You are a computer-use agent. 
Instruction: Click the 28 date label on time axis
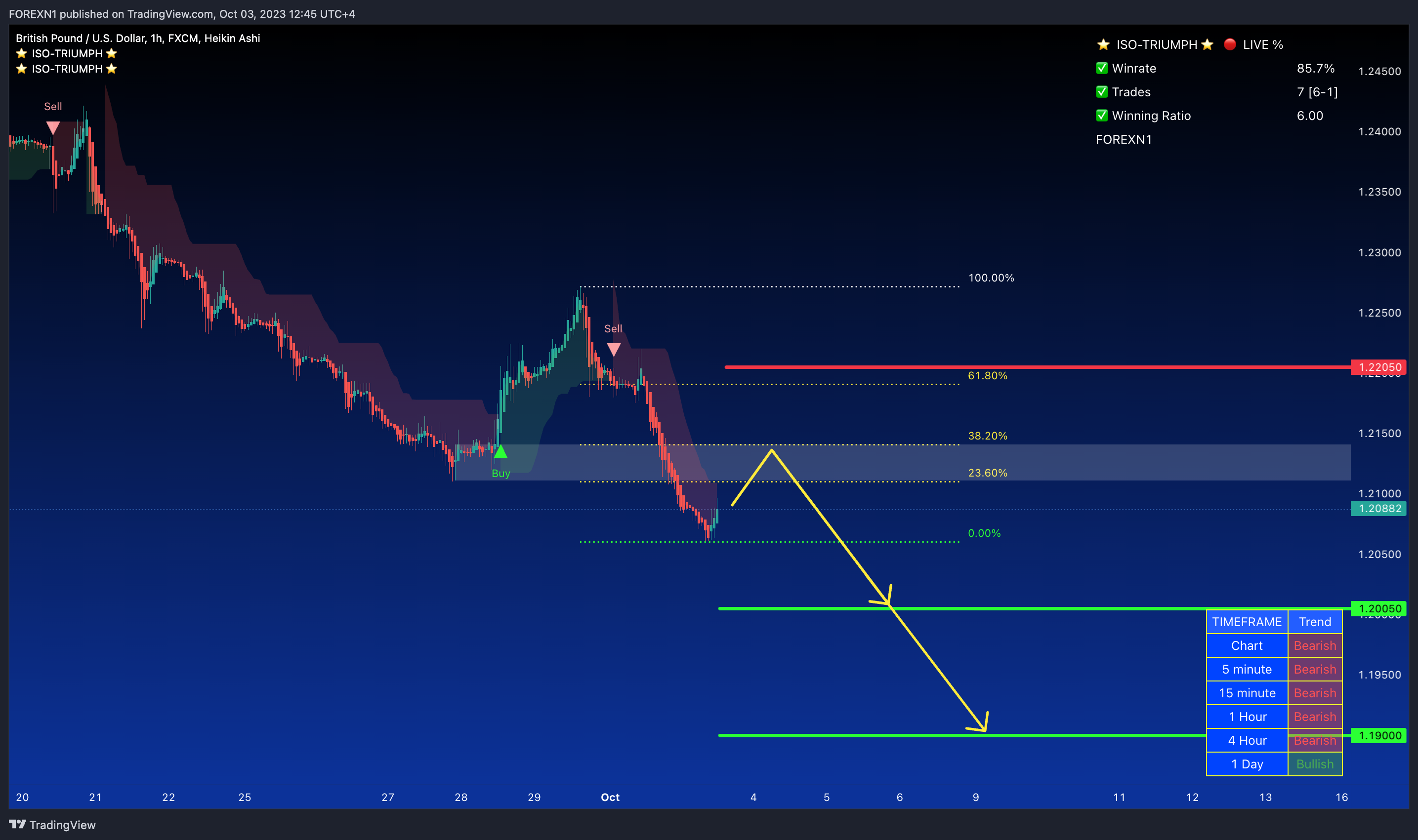tap(461, 797)
